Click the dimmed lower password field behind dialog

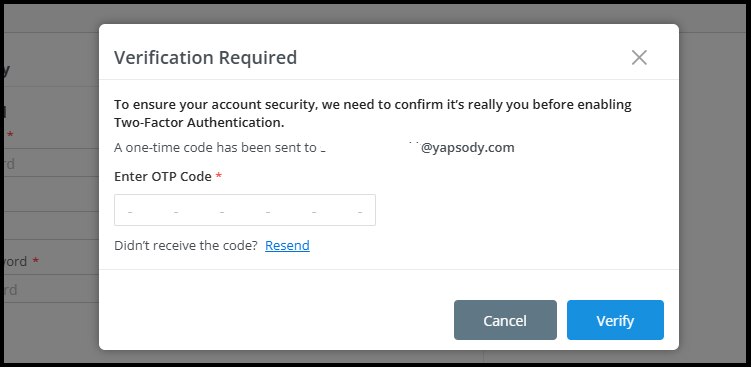[51, 289]
